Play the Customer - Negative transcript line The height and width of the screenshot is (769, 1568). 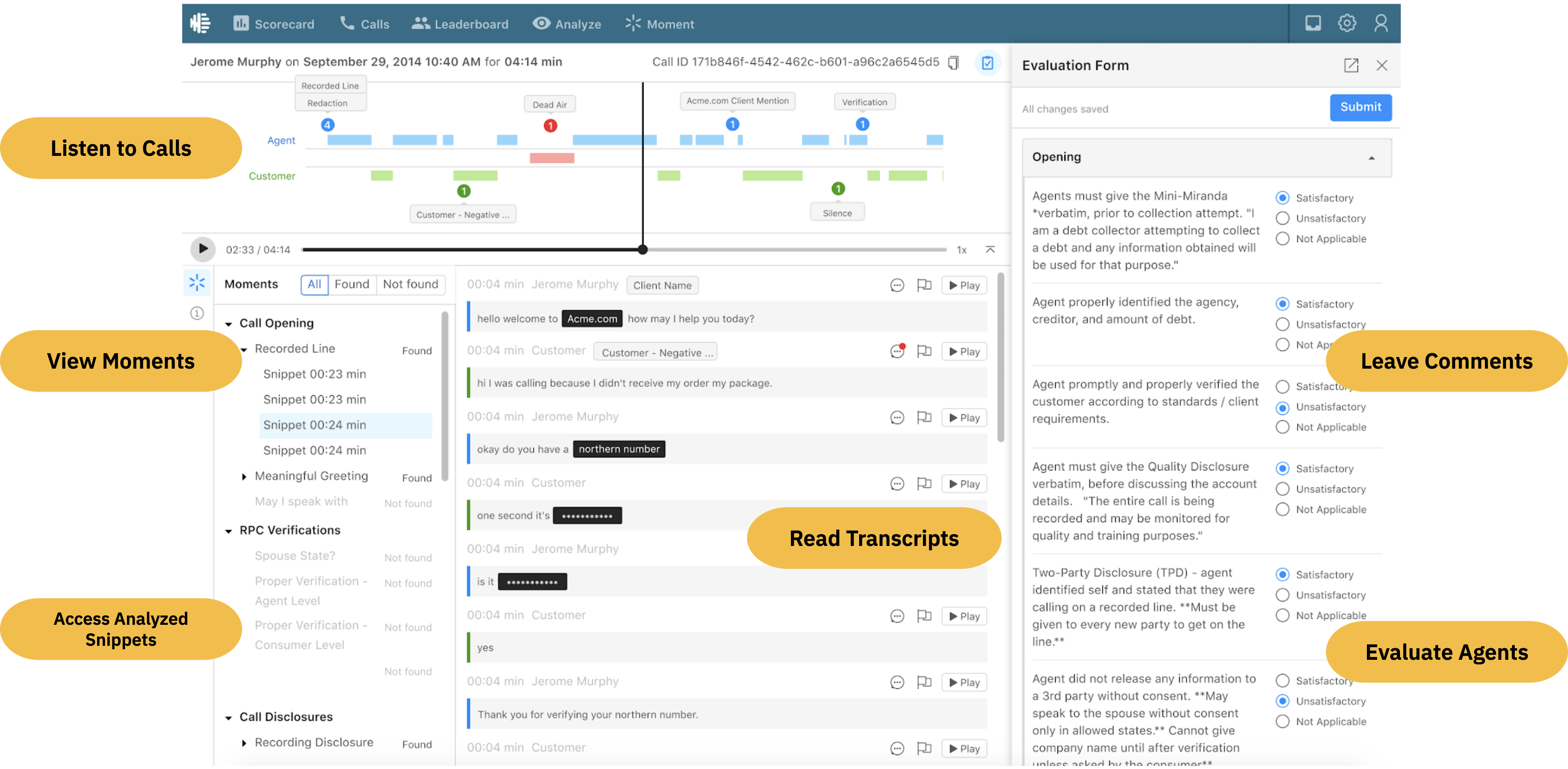click(964, 352)
